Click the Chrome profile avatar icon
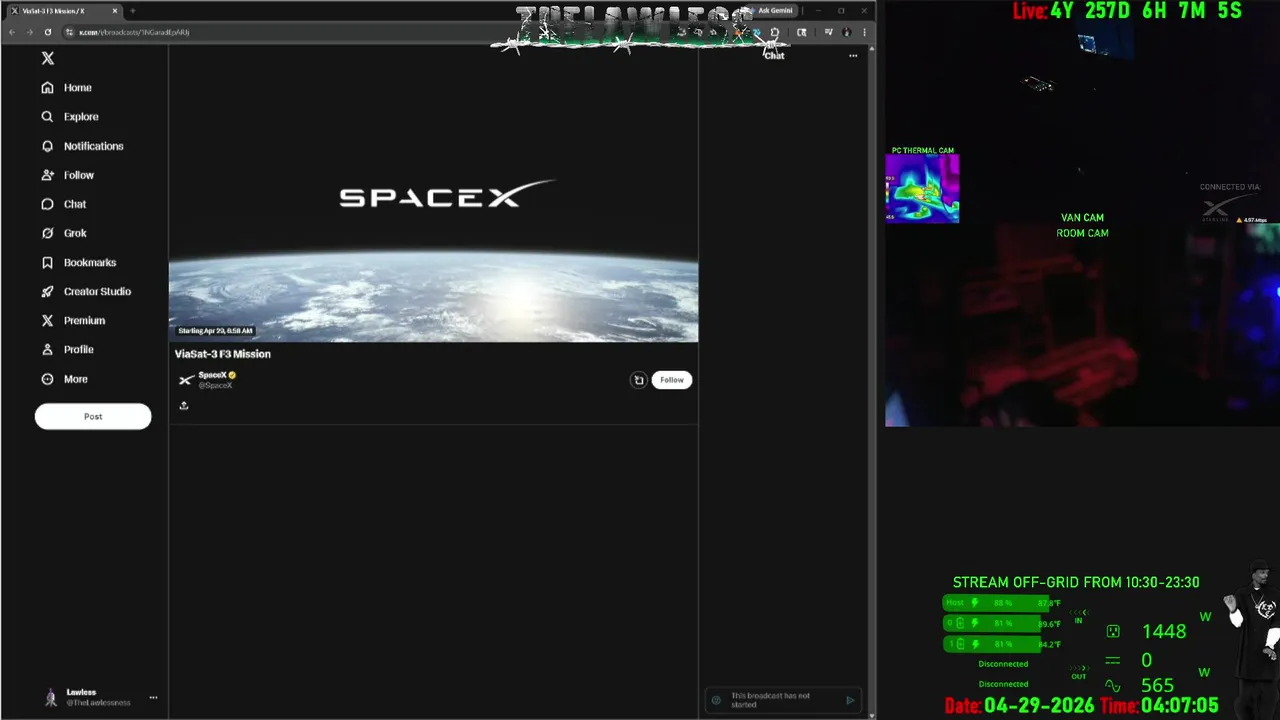 coord(846,32)
